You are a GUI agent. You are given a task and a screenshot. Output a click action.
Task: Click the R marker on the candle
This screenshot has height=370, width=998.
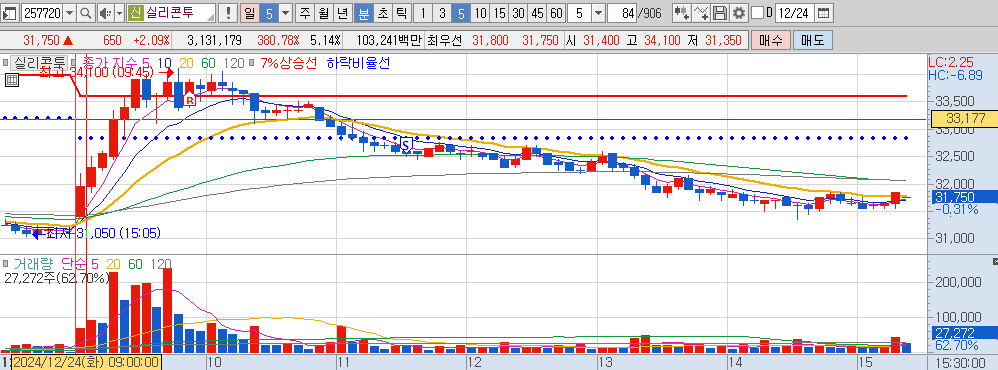[x=190, y=100]
